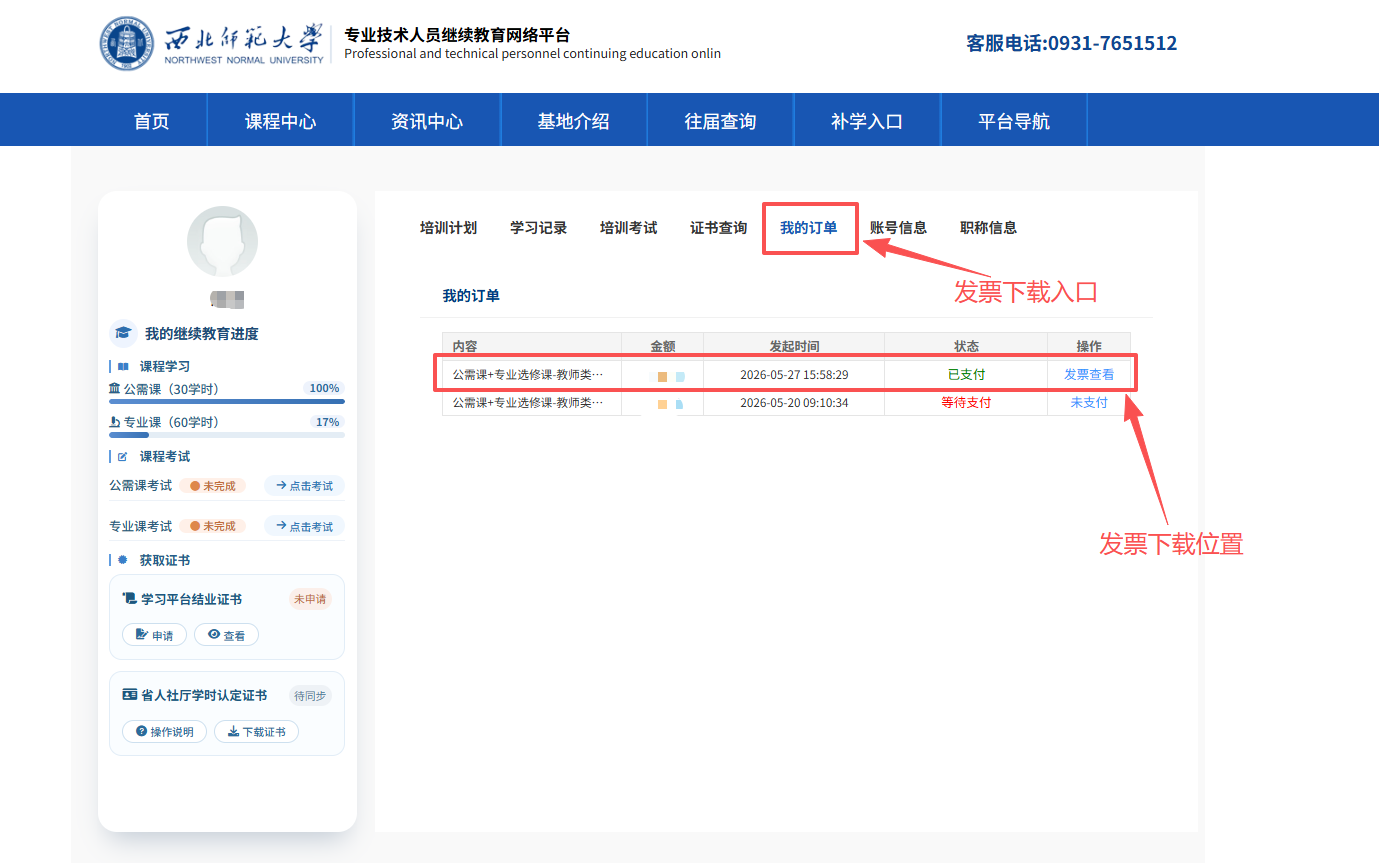Image resolution: width=1379 pixels, height=863 pixels.
Task: Click the 发起时间 column header
Action: [x=794, y=346]
